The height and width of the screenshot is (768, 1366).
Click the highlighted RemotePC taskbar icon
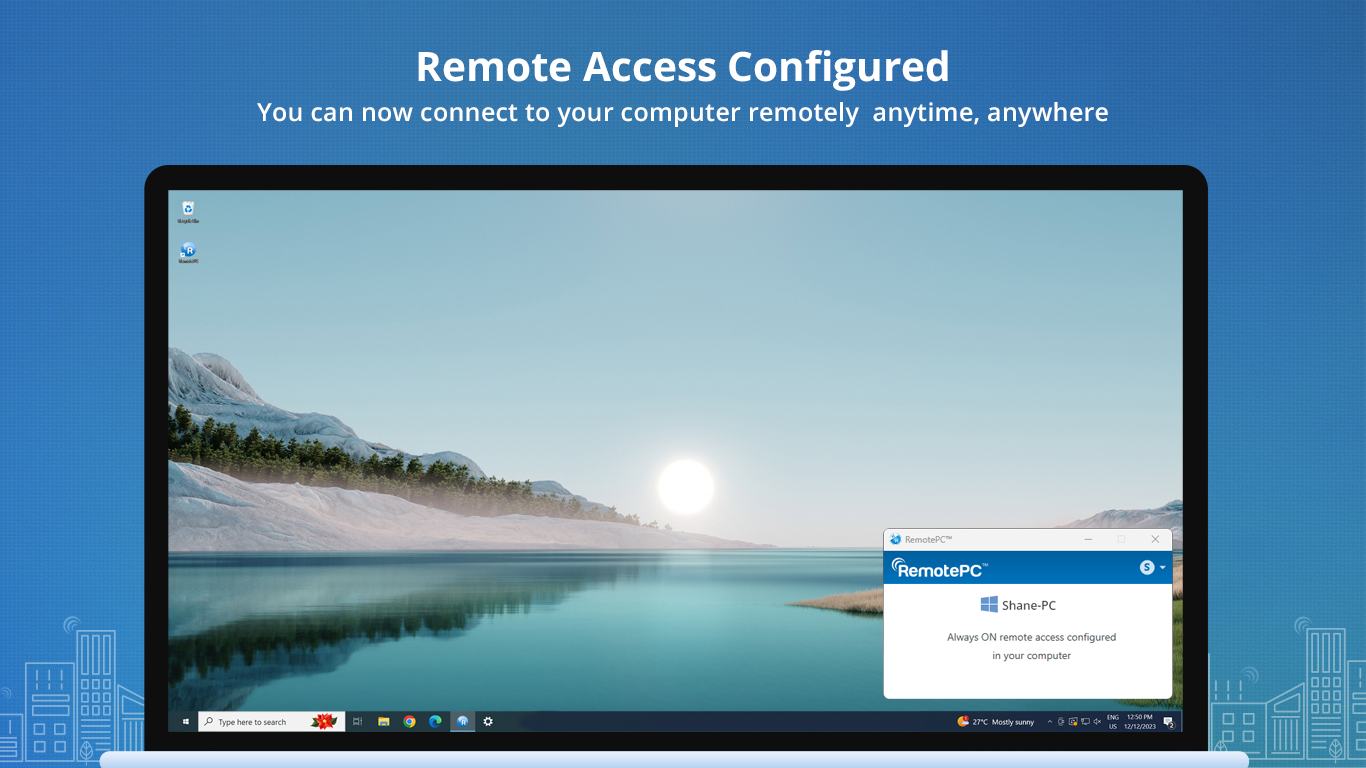click(x=462, y=721)
